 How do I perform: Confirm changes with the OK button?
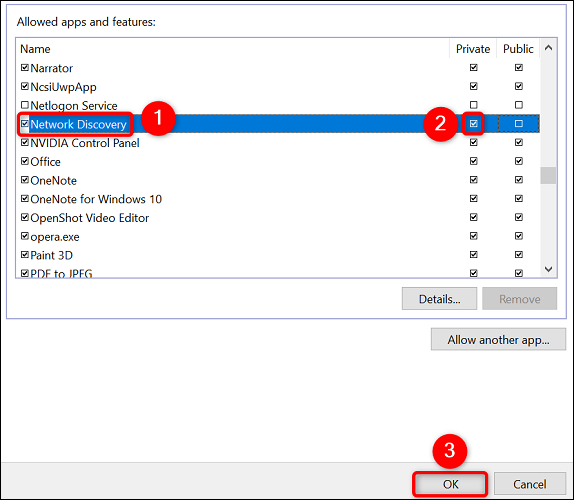[450, 484]
